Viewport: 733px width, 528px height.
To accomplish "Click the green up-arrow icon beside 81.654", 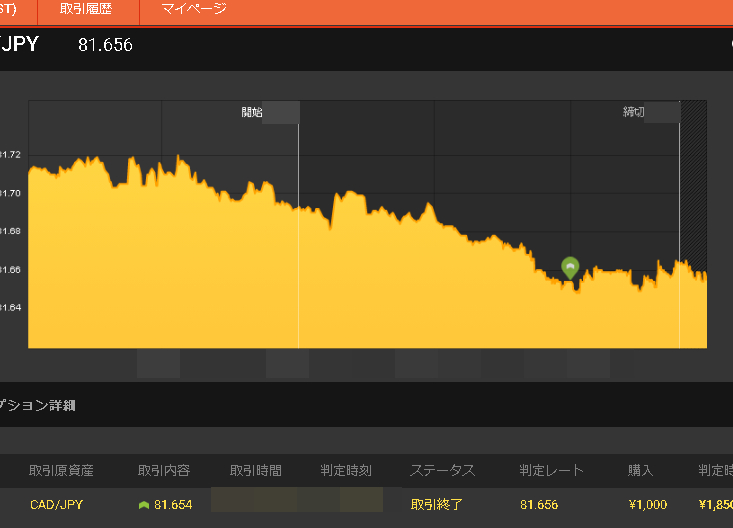I will (x=144, y=505).
